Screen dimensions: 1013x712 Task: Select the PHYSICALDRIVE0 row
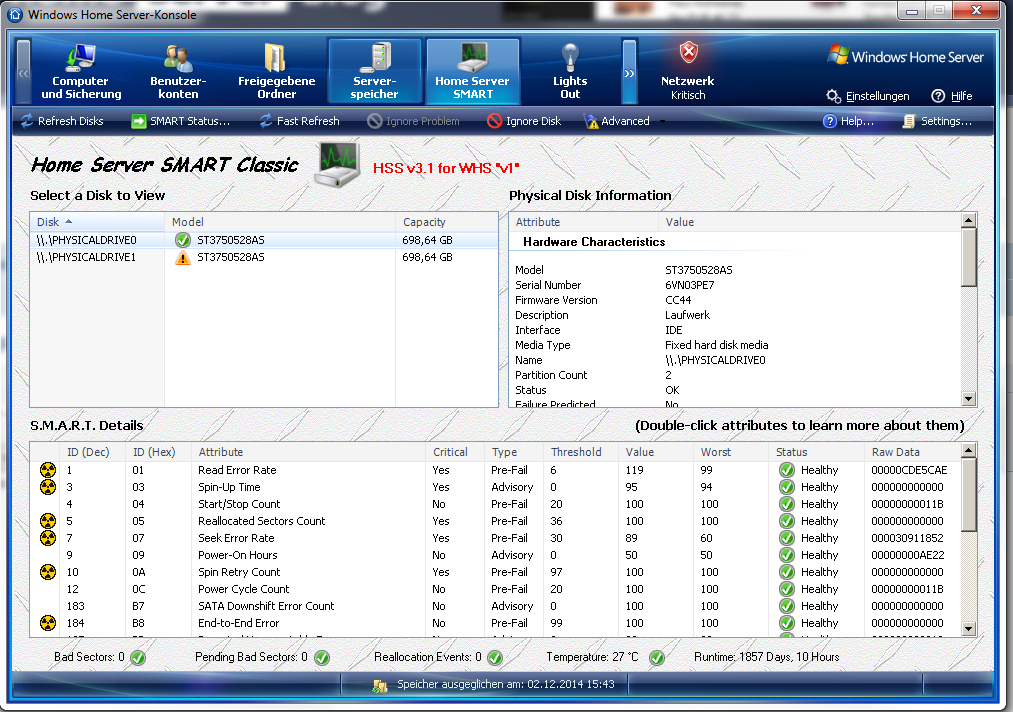pos(264,240)
